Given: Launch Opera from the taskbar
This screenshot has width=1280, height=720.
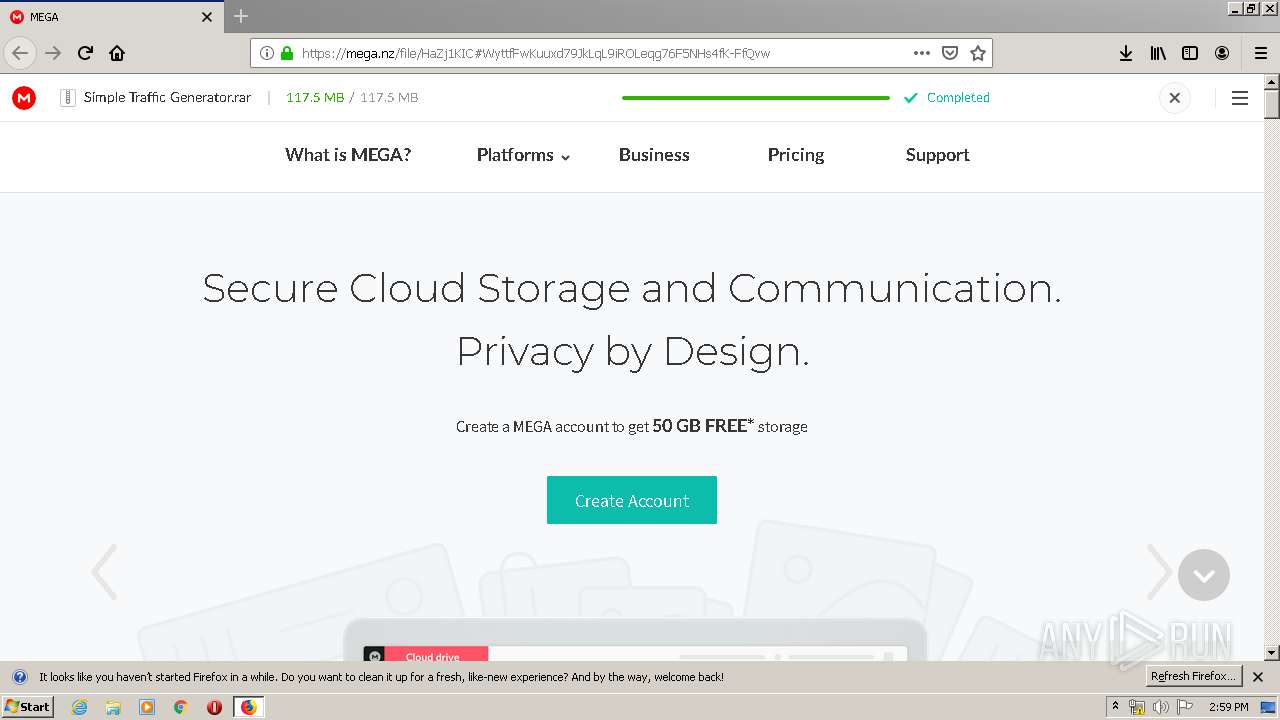Looking at the screenshot, I should pos(214,707).
